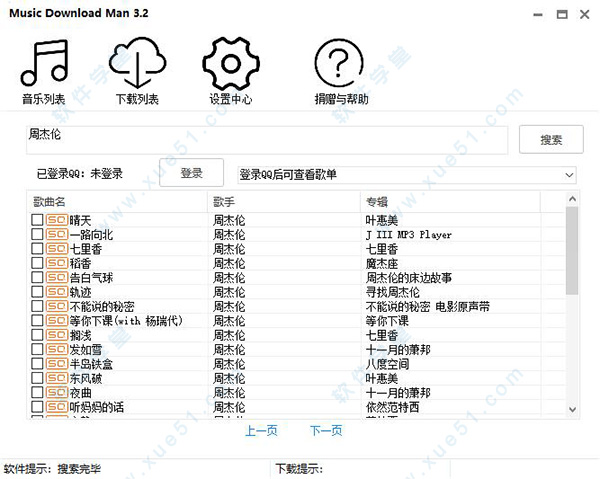The width and height of the screenshot is (600, 479).
Task: Click the song list scrollbar down arrow
Action: click(572, 409)
